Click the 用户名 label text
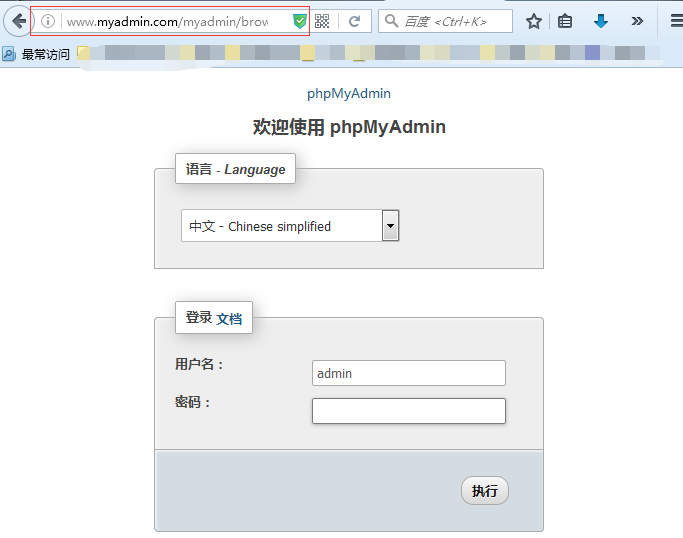 click(199, 364)
